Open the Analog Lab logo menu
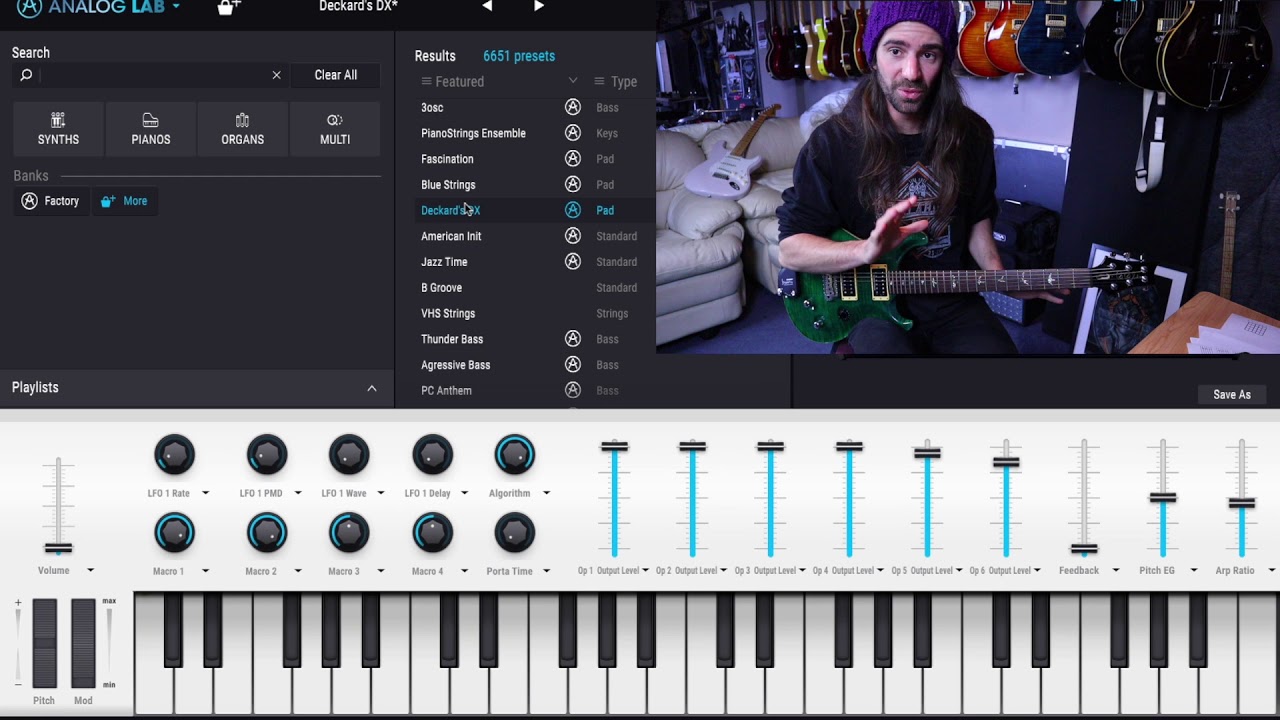This screenshot has height=720, width=1280. 98,8
